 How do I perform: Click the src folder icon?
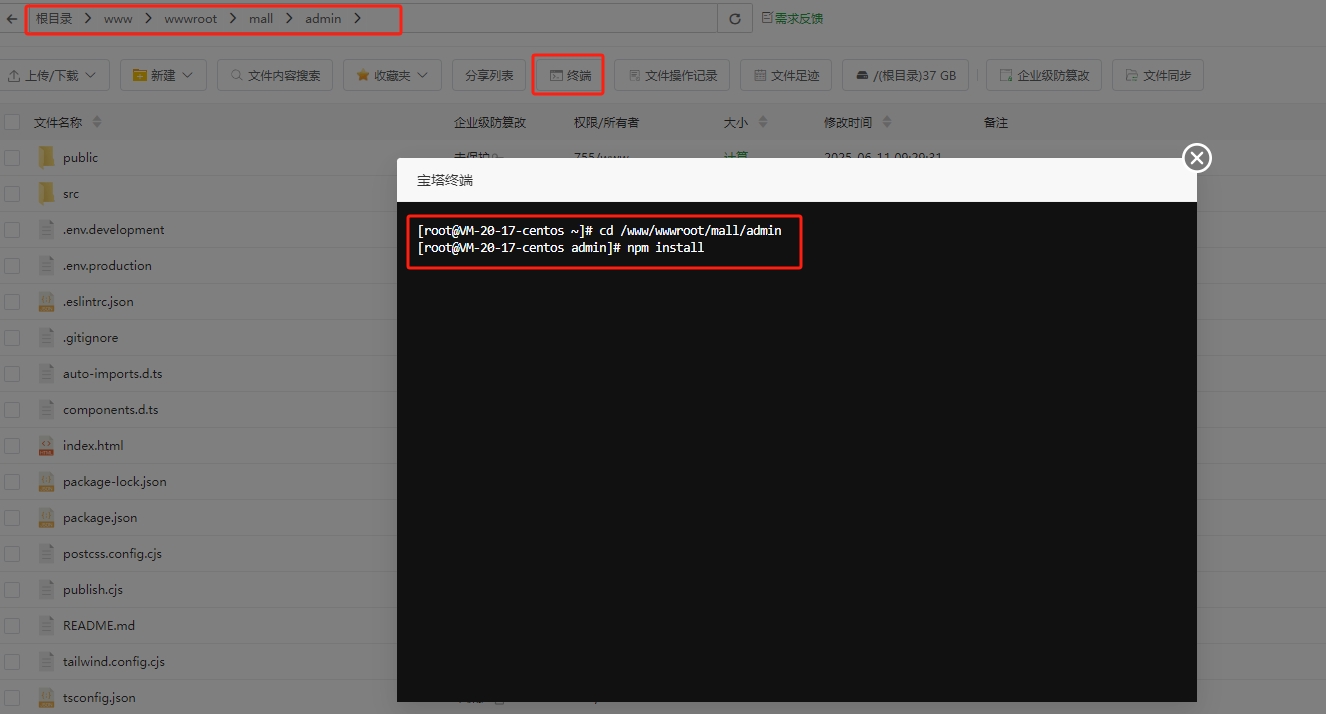46,193
